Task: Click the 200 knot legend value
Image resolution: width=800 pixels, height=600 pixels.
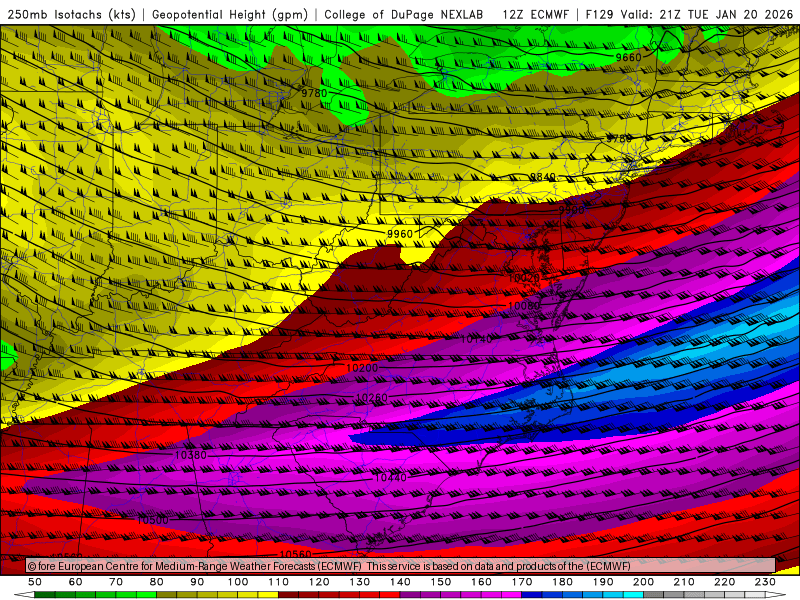Action: click(x=643, y=582)
